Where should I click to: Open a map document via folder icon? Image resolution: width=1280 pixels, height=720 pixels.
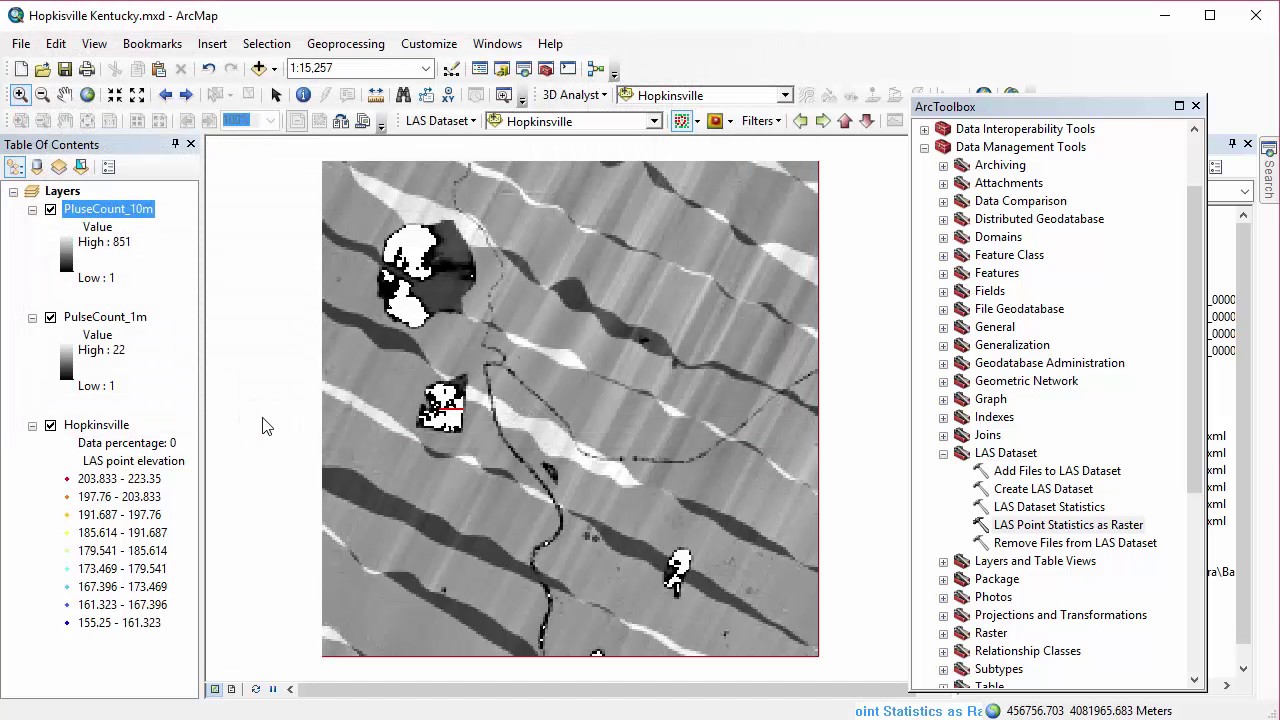coord(42,69)
